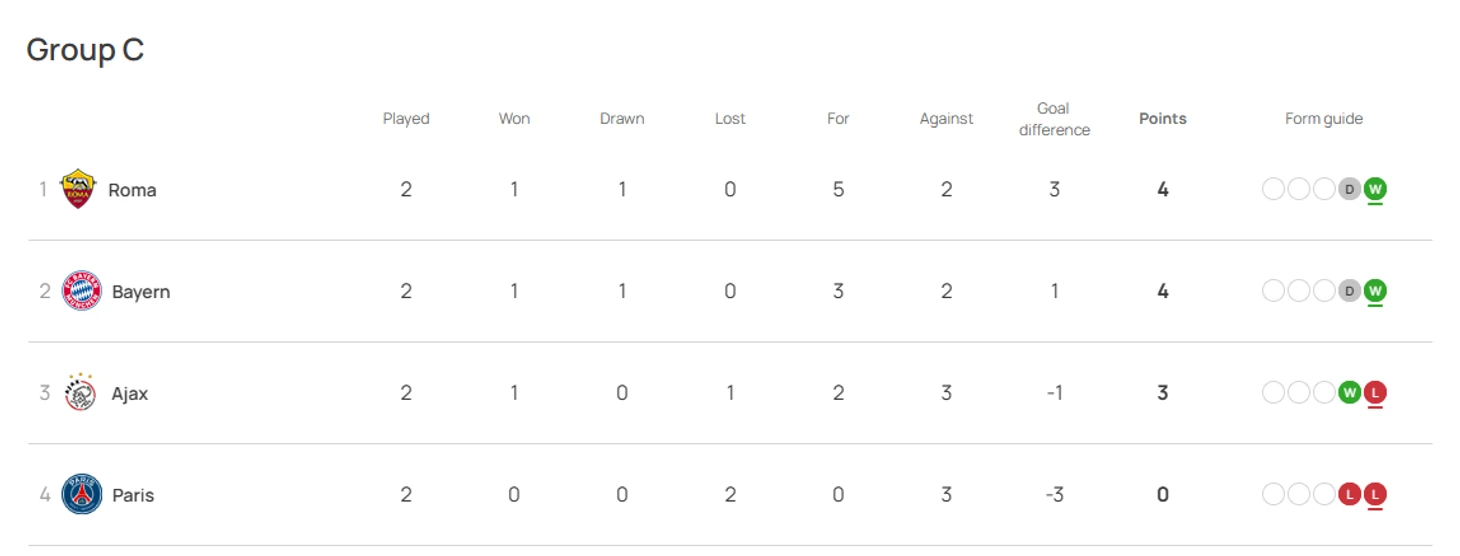Click the Group C heading
Image resolution: width=1460 pixels, height=556 pixels.
point(85,50)
